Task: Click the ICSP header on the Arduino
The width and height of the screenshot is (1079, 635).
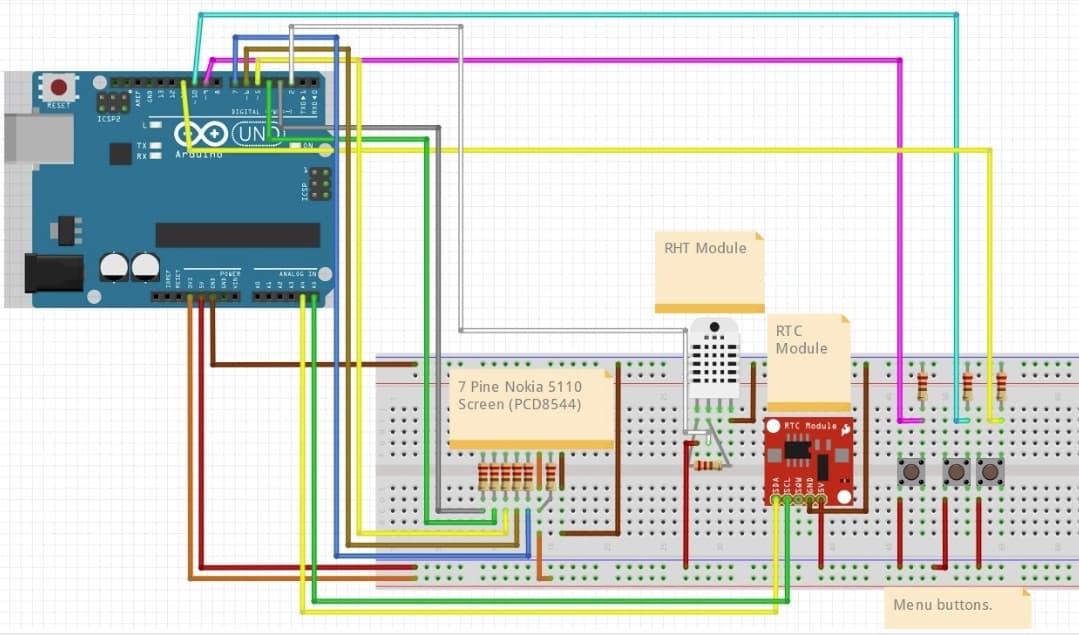Action: coord(318,185)
